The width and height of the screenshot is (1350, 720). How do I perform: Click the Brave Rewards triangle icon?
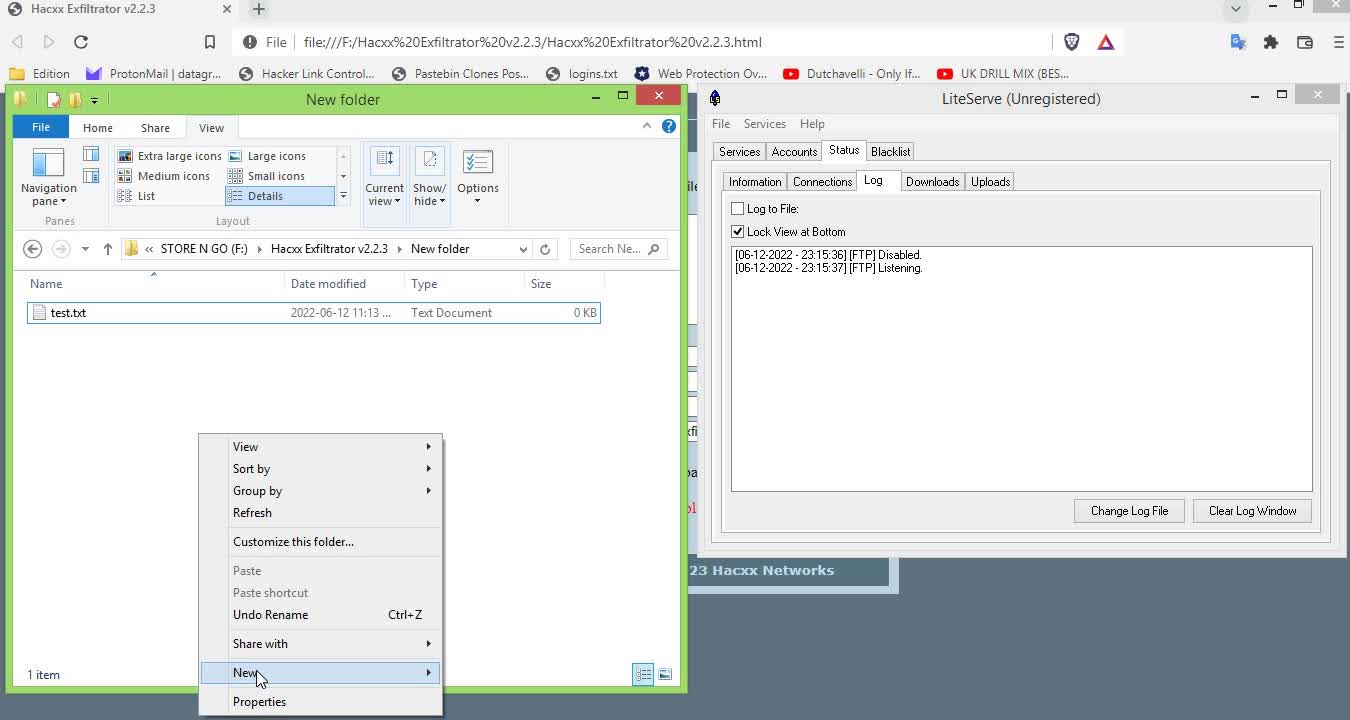[x=1106, y=42]
